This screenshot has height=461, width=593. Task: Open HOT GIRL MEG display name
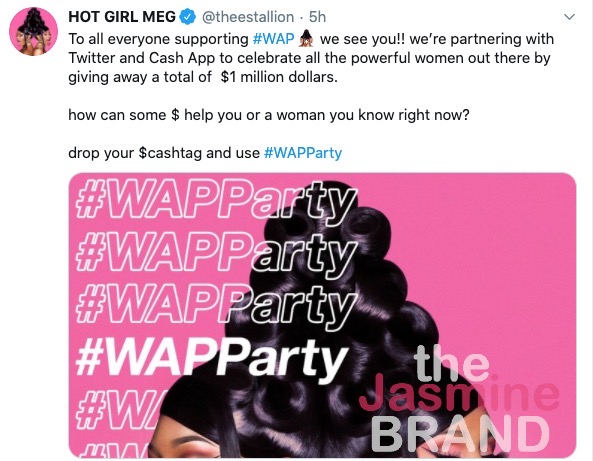pyautogui.click(x=122, y=17)
